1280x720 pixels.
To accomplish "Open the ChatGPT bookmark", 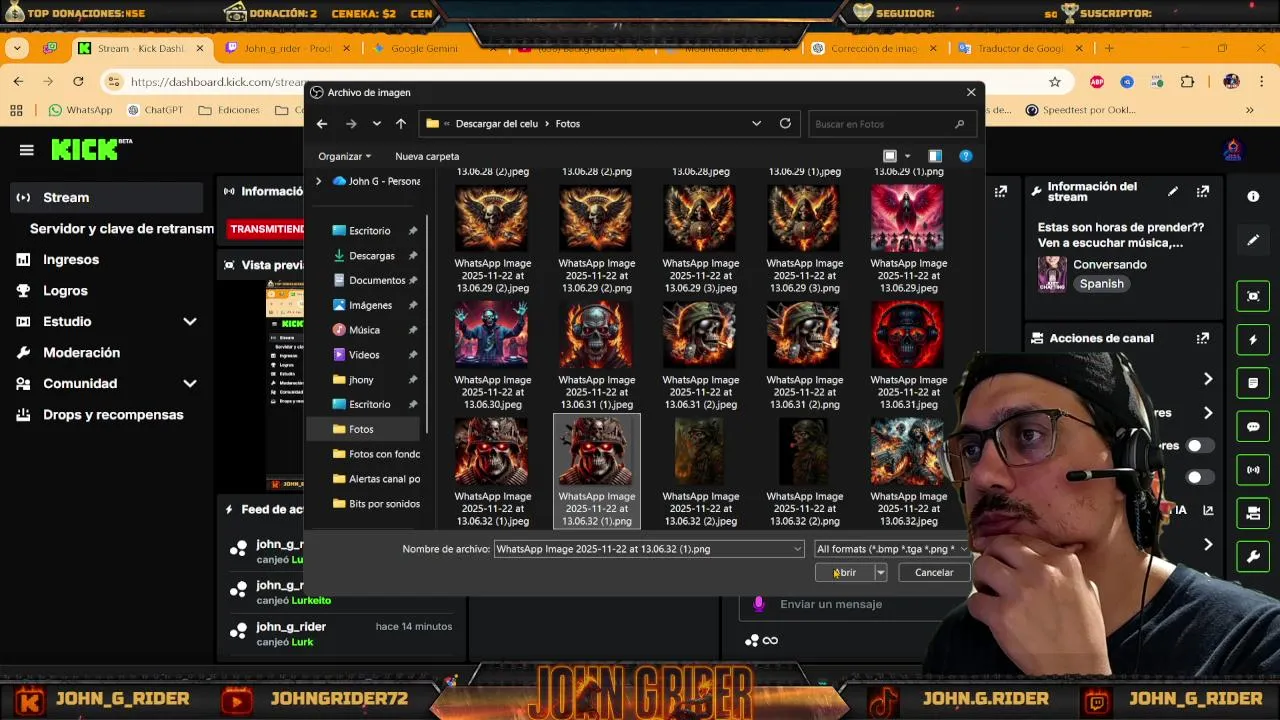I will pos(155,110).
